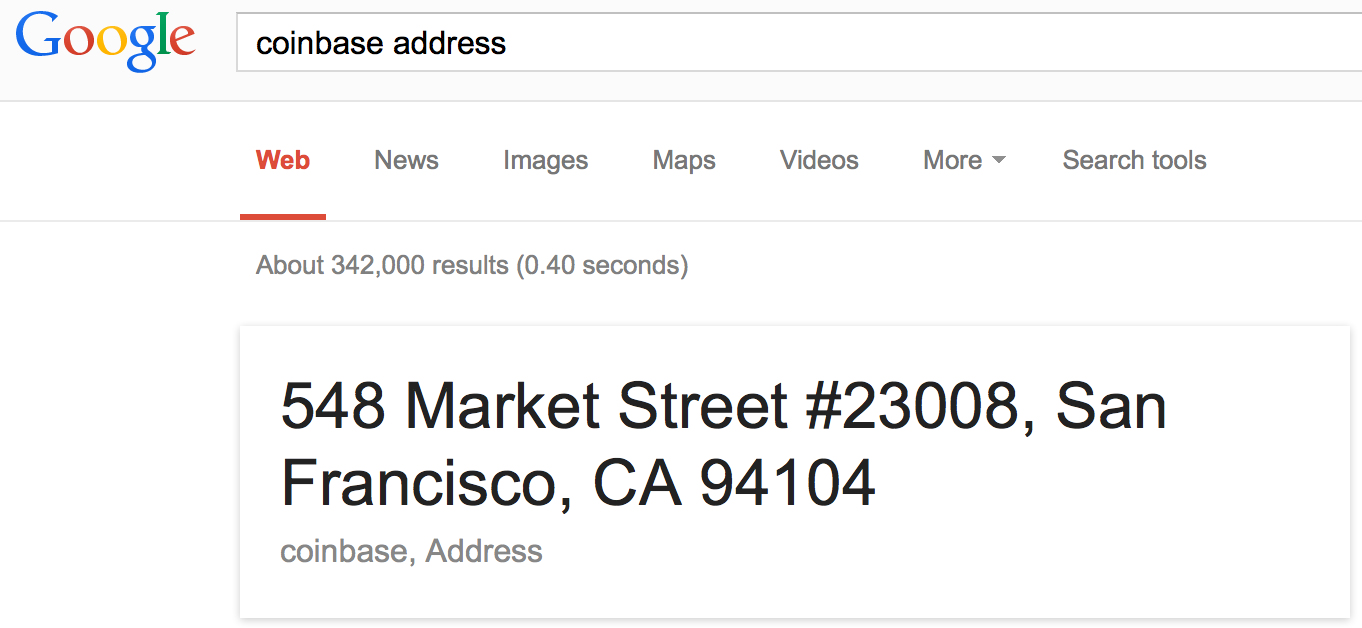Viewport: 1362px width, 628px height.
Task: Click the word San in the address
Action: 1111,407
